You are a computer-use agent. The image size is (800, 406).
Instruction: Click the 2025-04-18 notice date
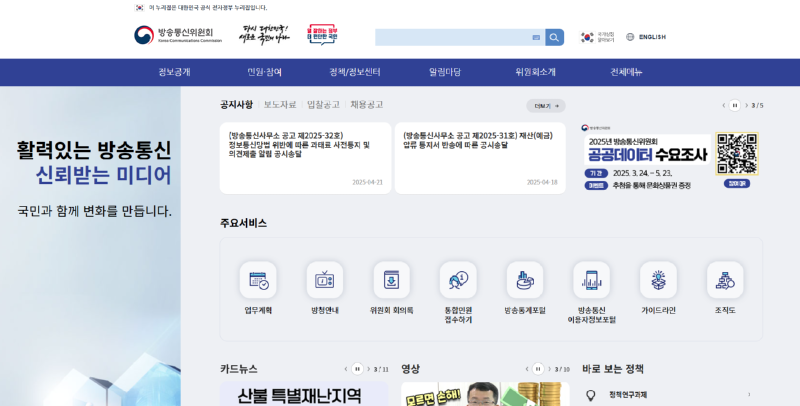click(x=542, y=182)
